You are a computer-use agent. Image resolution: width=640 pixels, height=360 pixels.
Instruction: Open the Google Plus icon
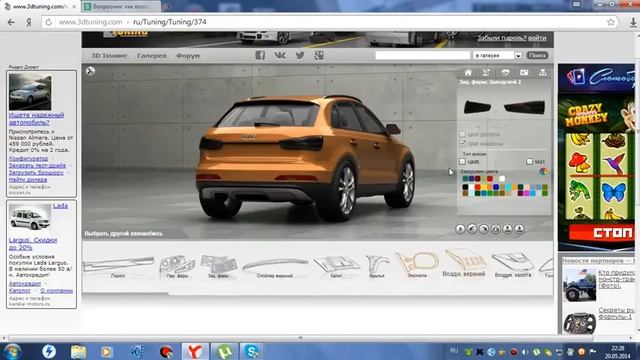(x=319, y=55)
